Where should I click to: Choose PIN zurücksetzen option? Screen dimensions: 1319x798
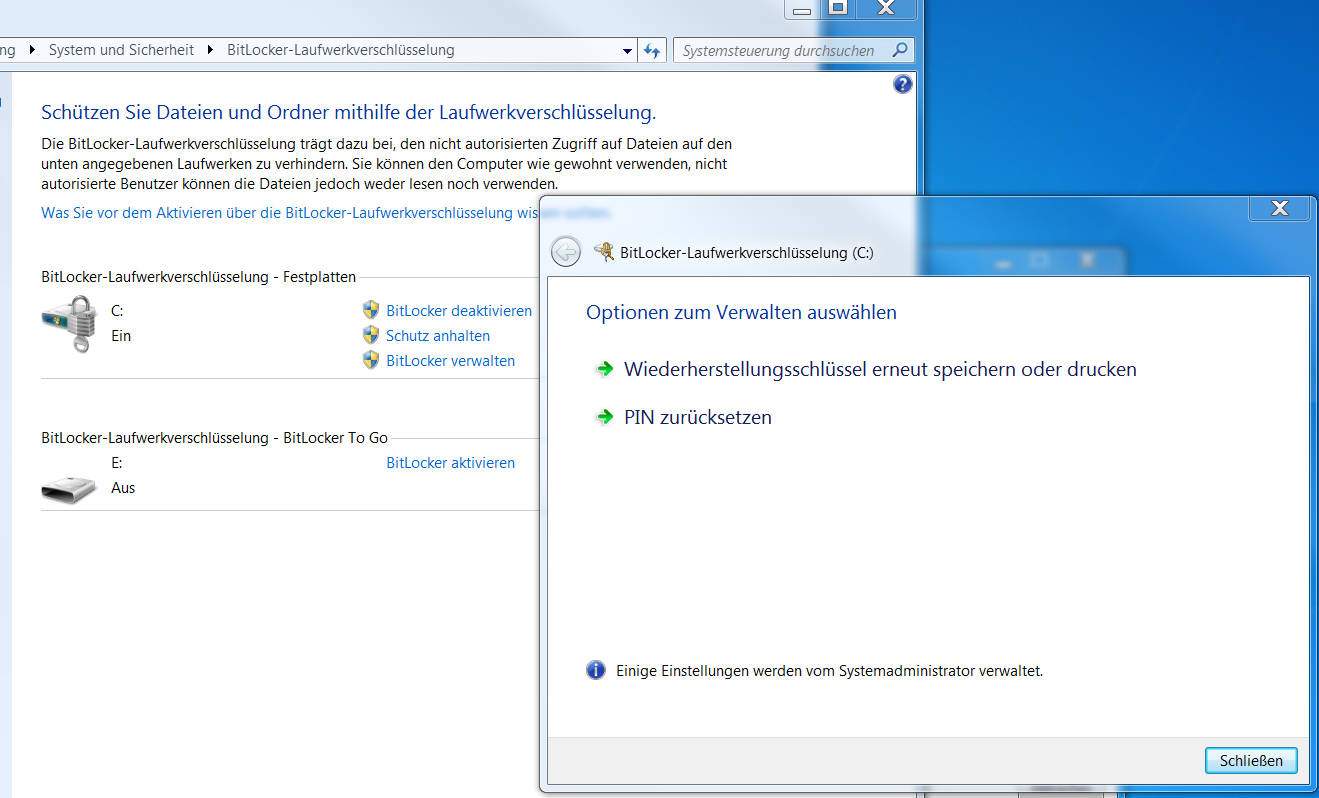tap(698, 417)
